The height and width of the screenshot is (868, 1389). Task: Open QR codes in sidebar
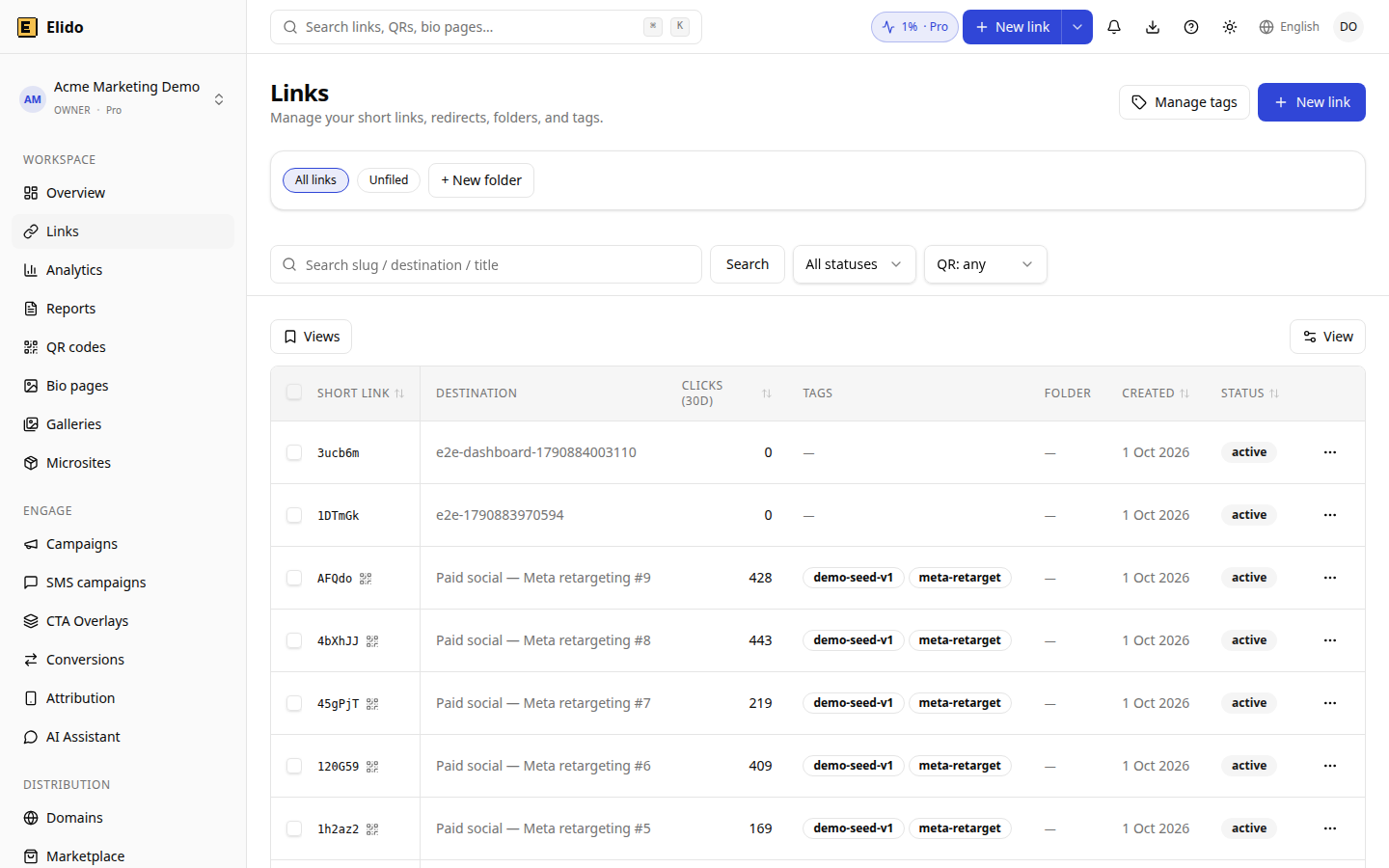(x=123, y=347)
